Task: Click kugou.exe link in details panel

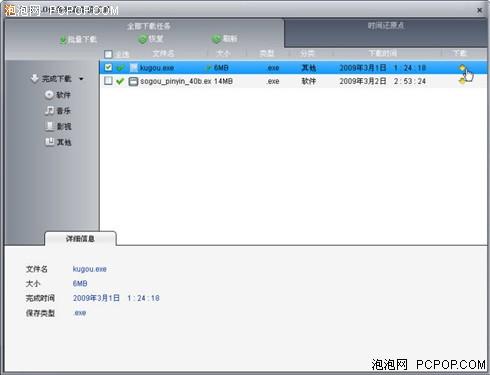Action: pyautogui.click(x=89, y=269)
